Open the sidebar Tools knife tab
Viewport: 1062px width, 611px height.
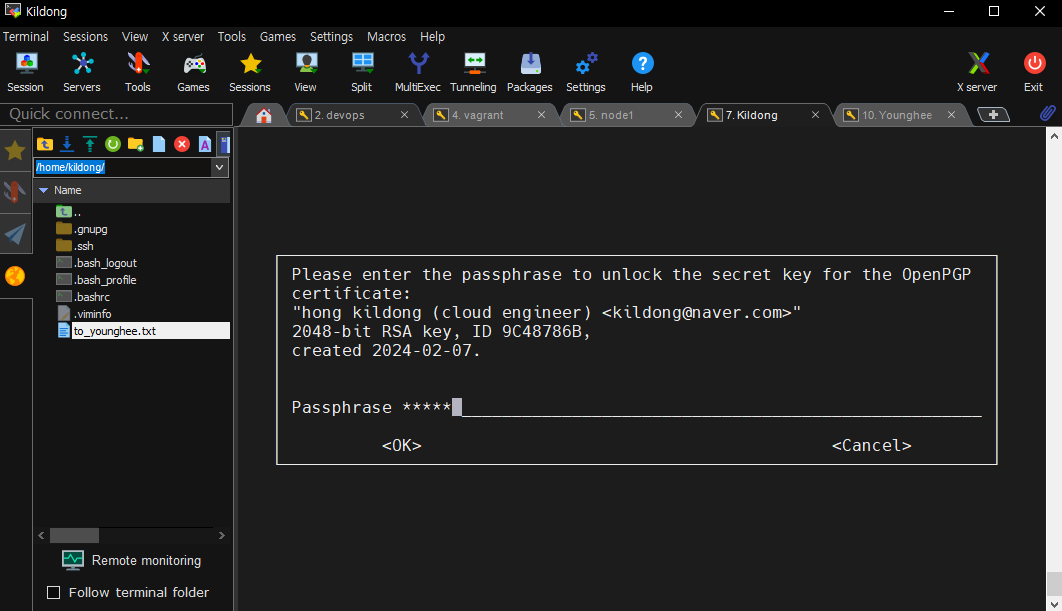(15, 192)
